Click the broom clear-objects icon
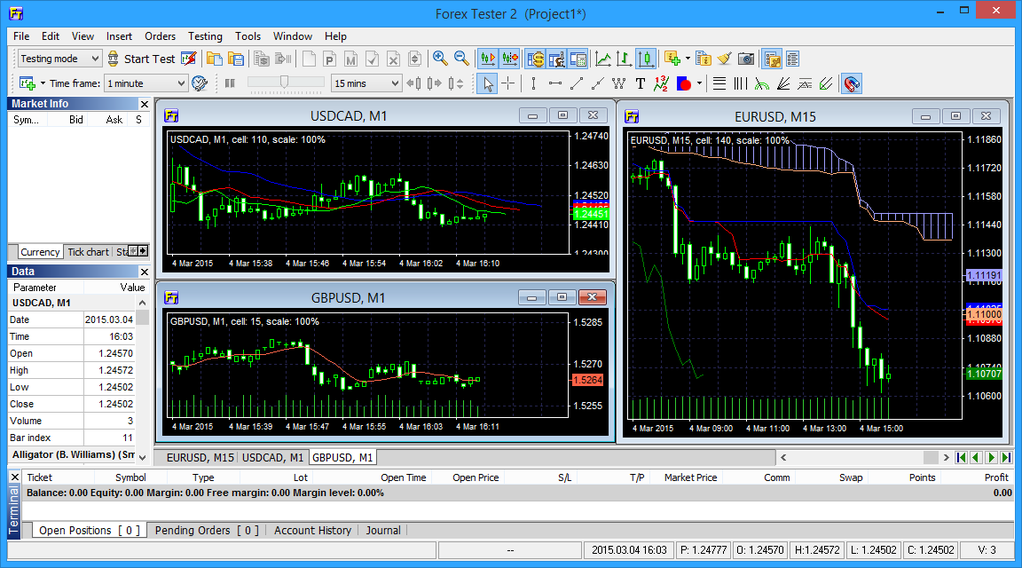1022x568 pixels. click(x=724, y=59)
